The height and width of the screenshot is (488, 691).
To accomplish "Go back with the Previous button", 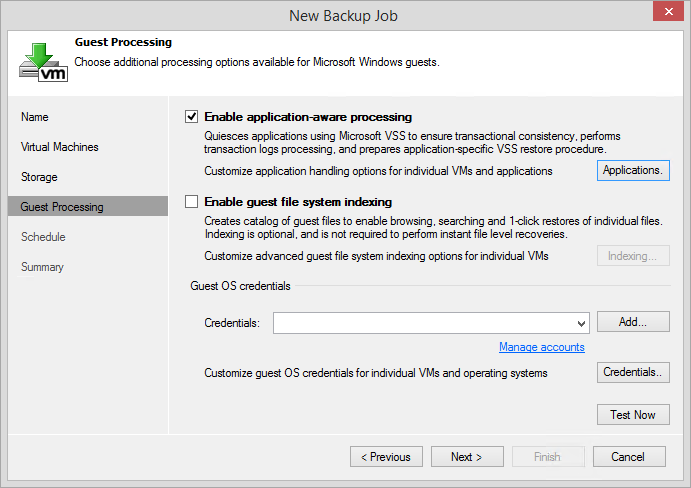I will click(x=386, y=456).
